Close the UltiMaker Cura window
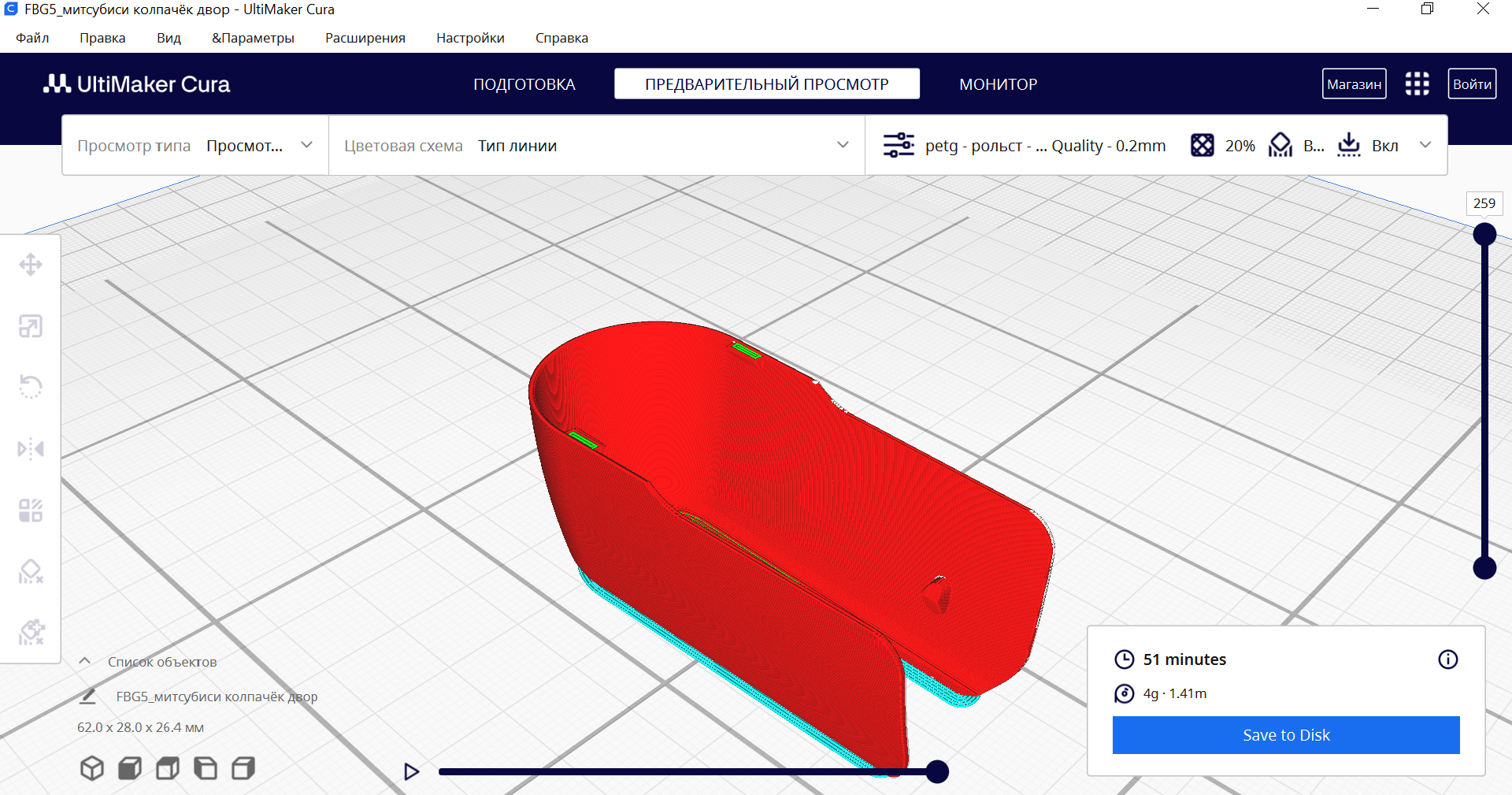This screenshot has width=1512, height=795. (1483, 9)
